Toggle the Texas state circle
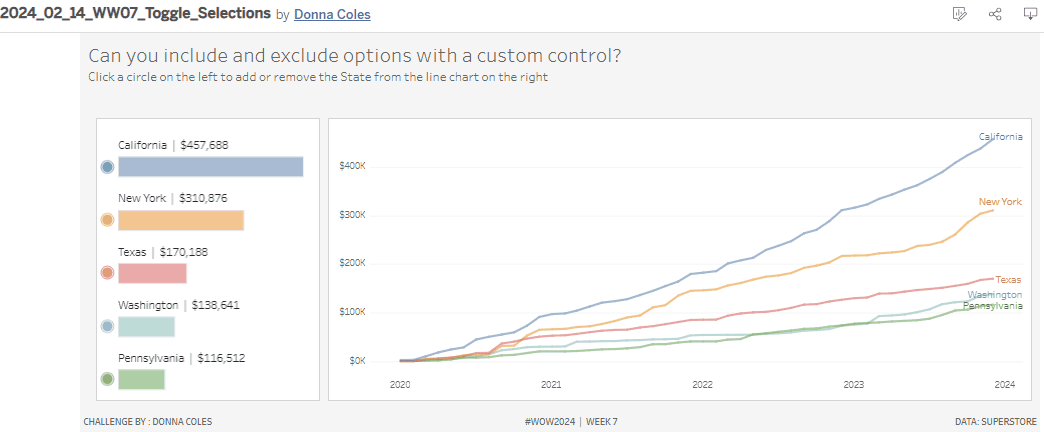 click(107, 273)
